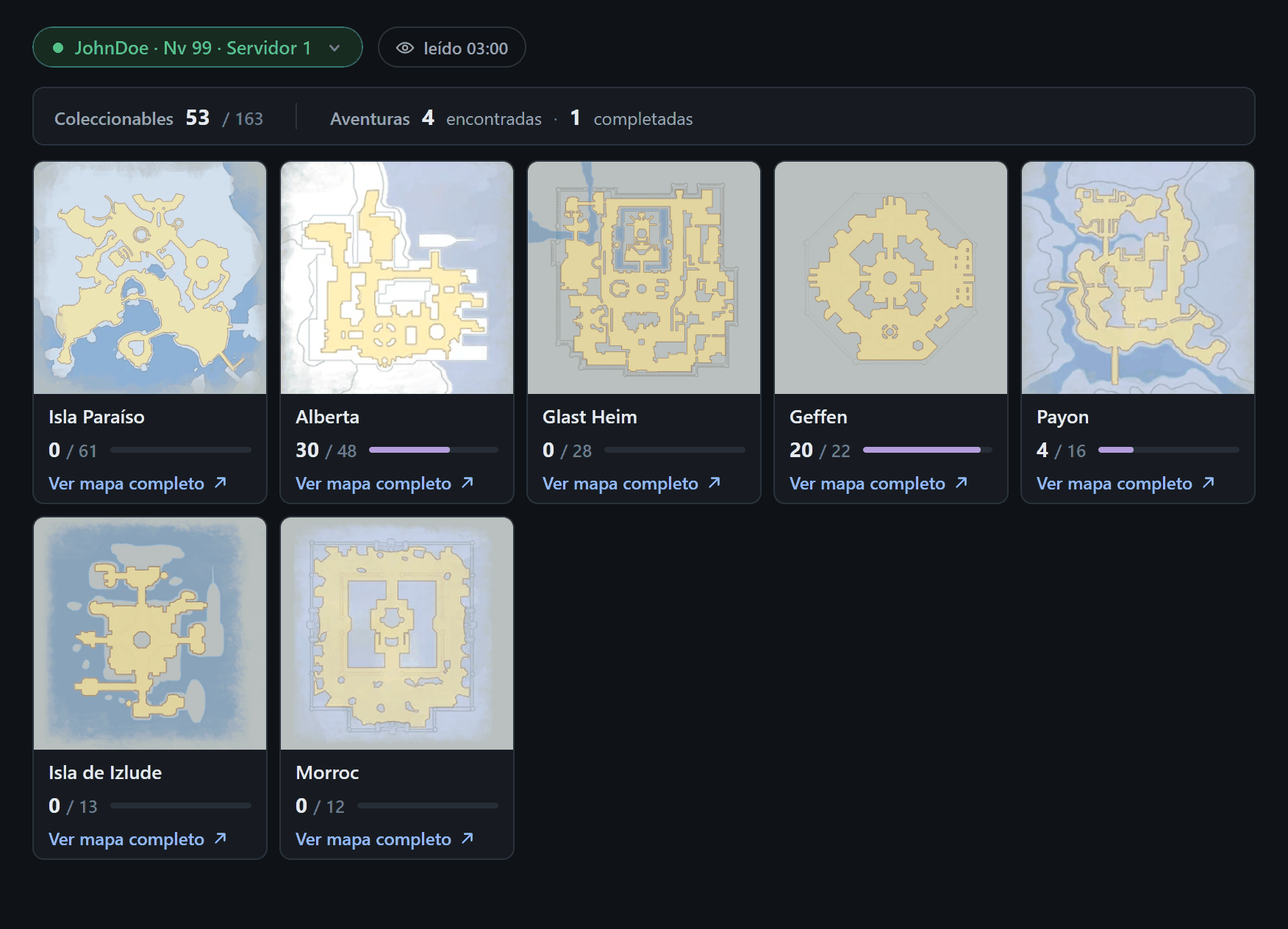
Task: Click external arrow icon on Morroc card
Action: [468, 839]
